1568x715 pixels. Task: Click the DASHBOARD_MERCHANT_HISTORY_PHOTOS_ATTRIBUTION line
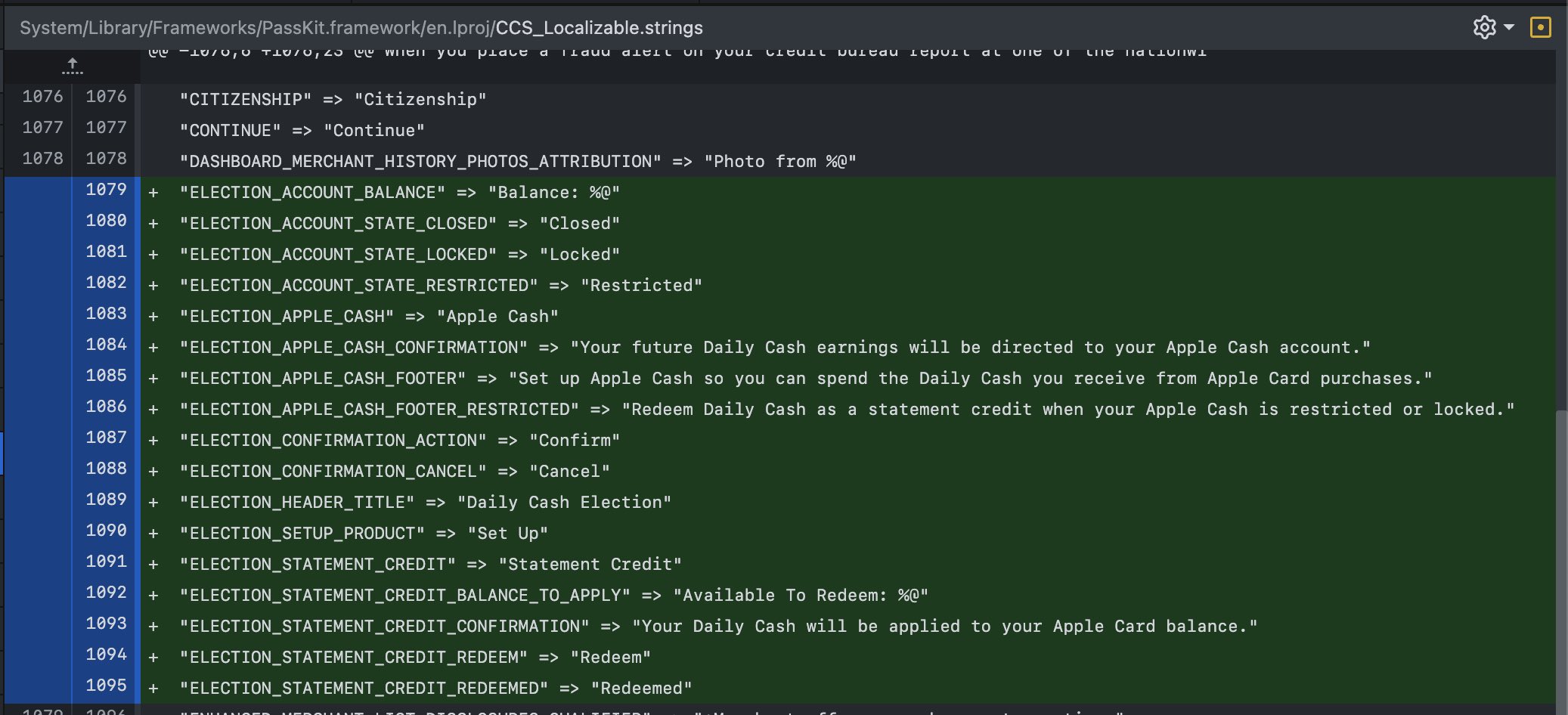point(518,161)
